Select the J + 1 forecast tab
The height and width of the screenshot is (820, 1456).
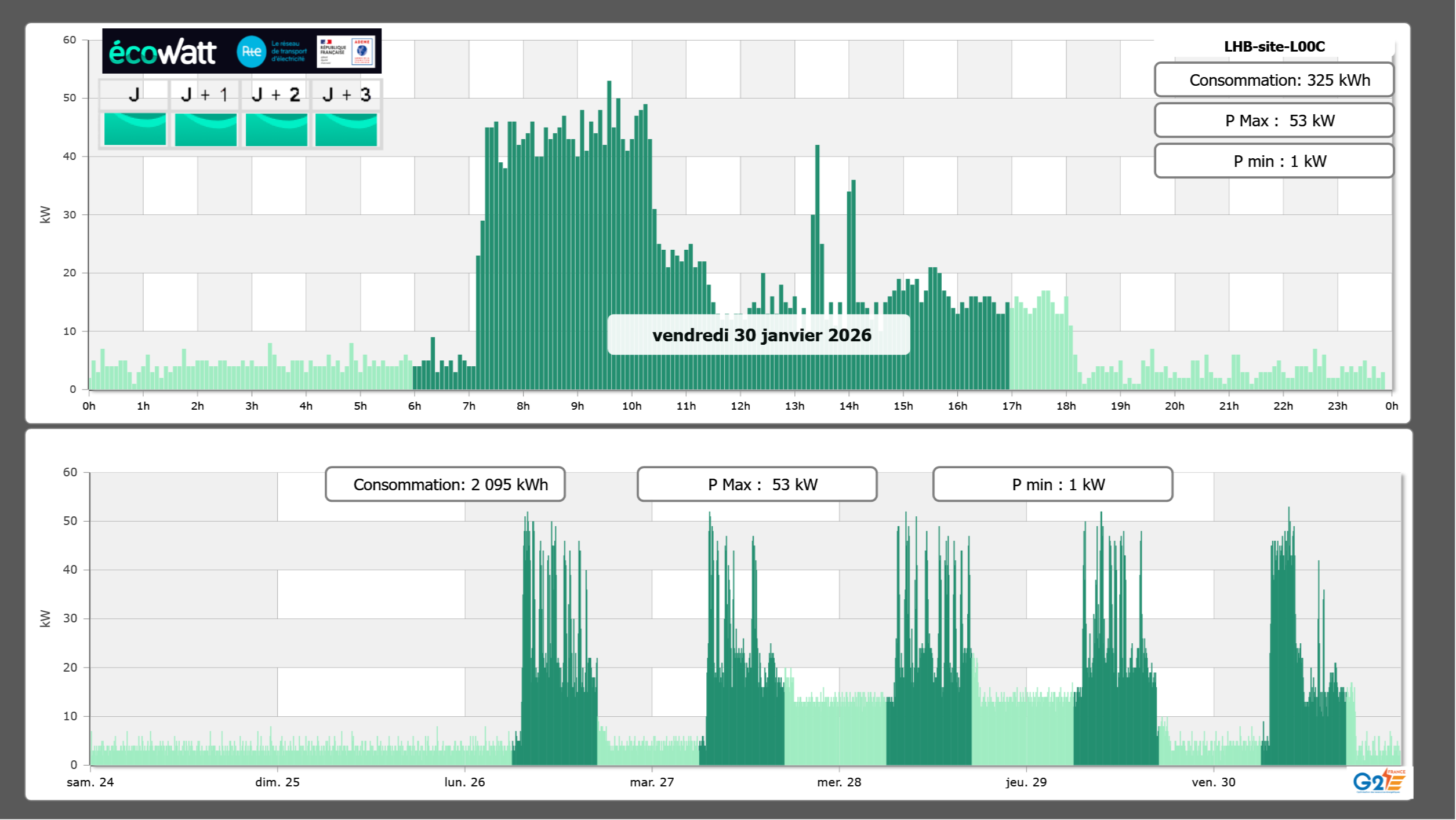(x=205, y=94)
